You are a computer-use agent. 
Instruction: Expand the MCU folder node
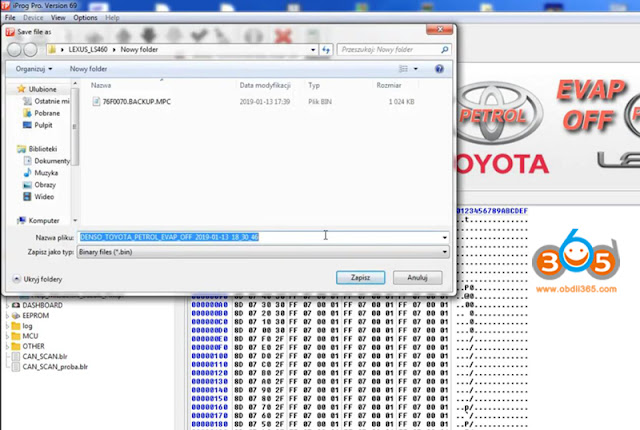click(7, 336)
